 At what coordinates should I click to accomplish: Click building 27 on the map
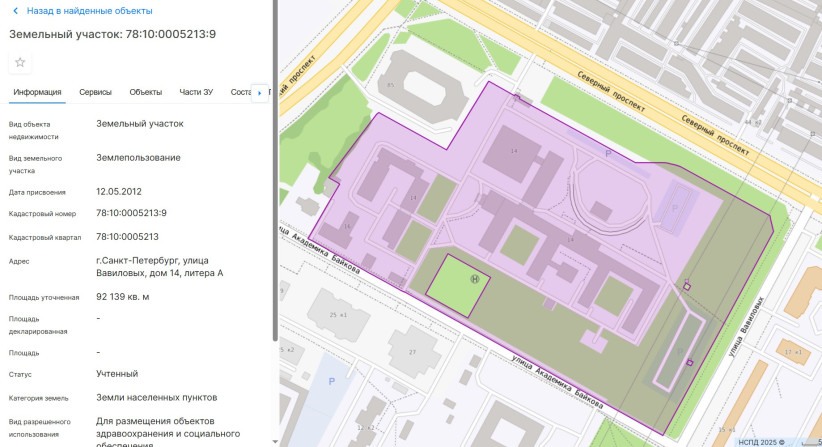[411, 352]
